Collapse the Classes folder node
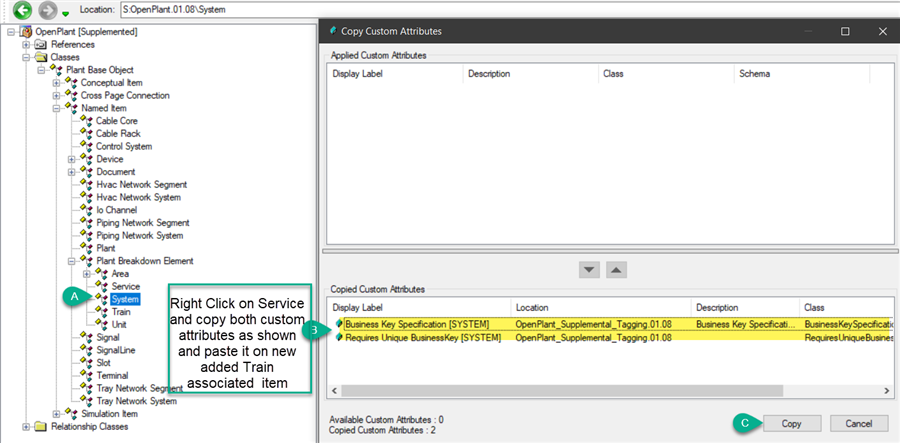The height and width of the screenshot is (443, 900). [x=26, y=57]
